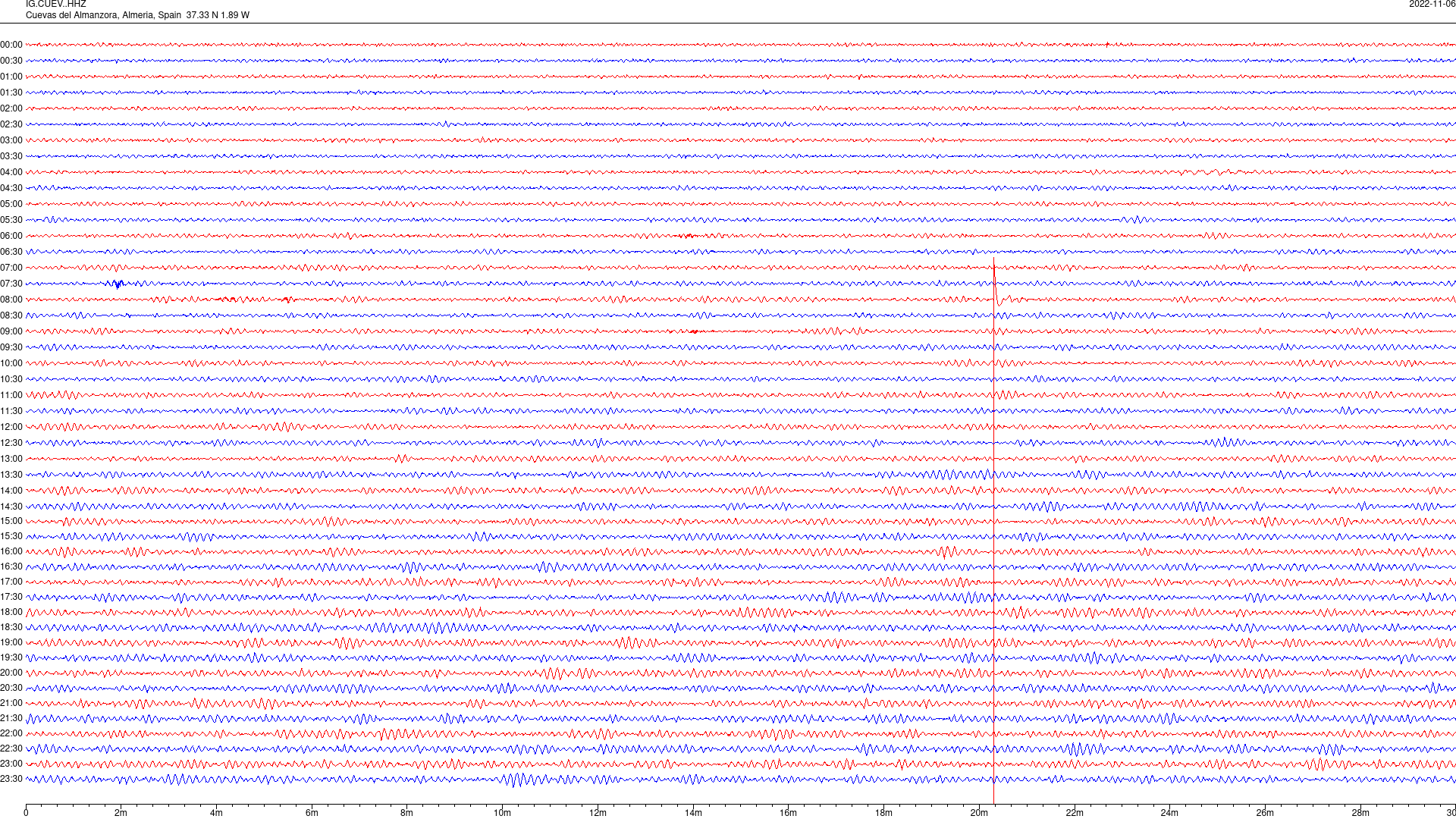Select the 13:30 trace time label

click(x=11, y=475)
